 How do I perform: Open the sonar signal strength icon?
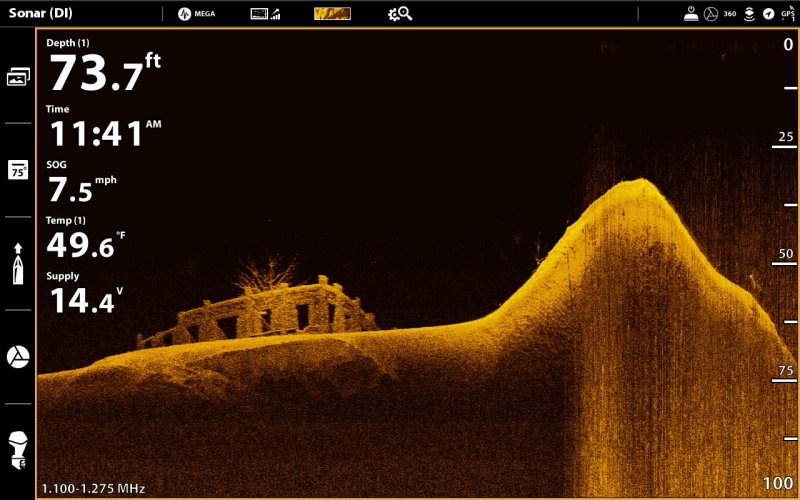coord(265,14)
